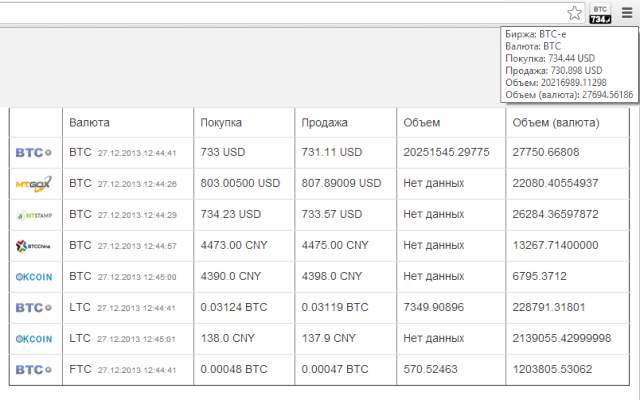Click tooltip line Продажа: 730.898 USD
This screenshot has width=640, height=400.
(553, 71)
